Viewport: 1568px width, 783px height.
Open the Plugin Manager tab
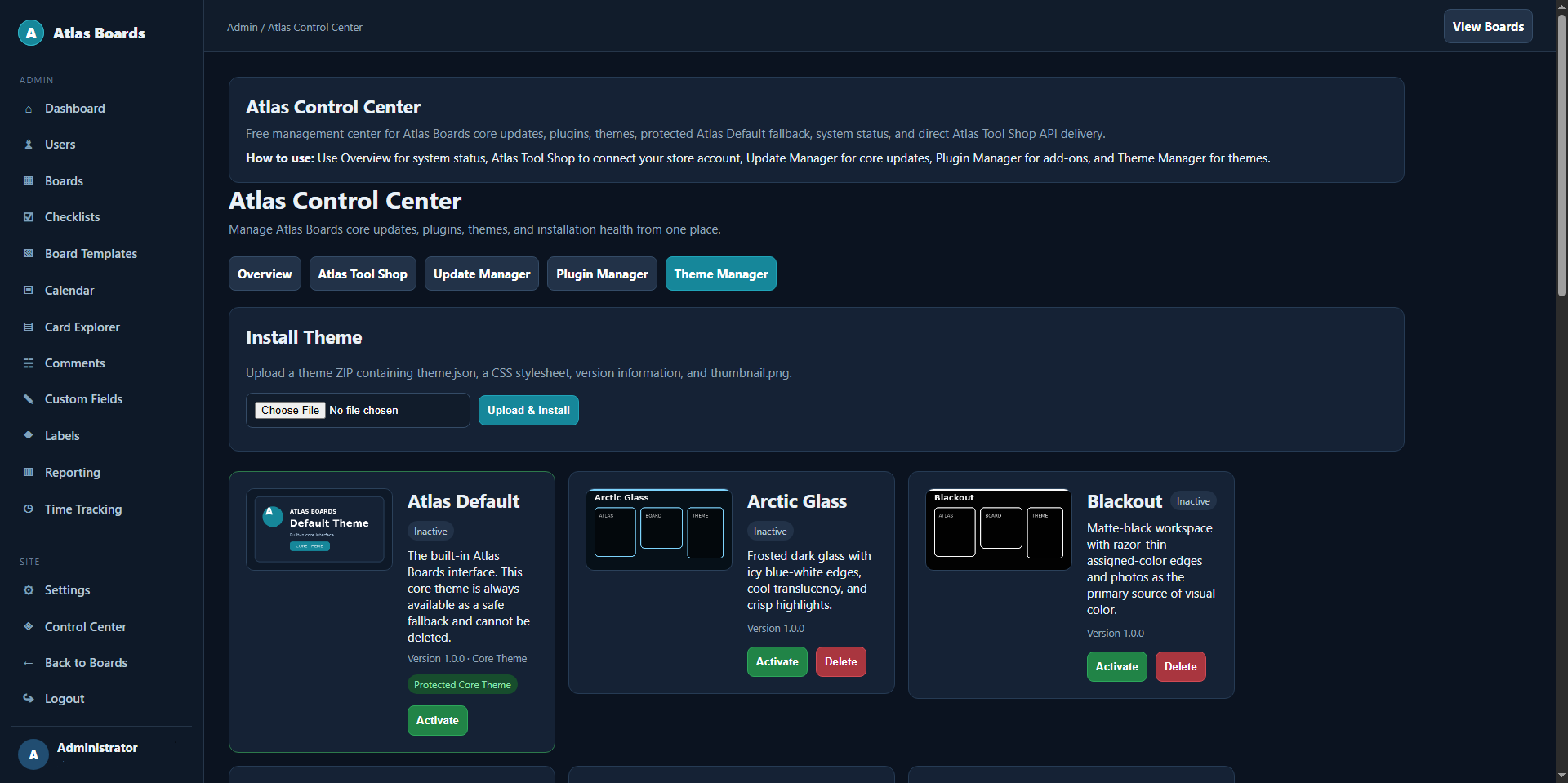[x=602, y=274]
